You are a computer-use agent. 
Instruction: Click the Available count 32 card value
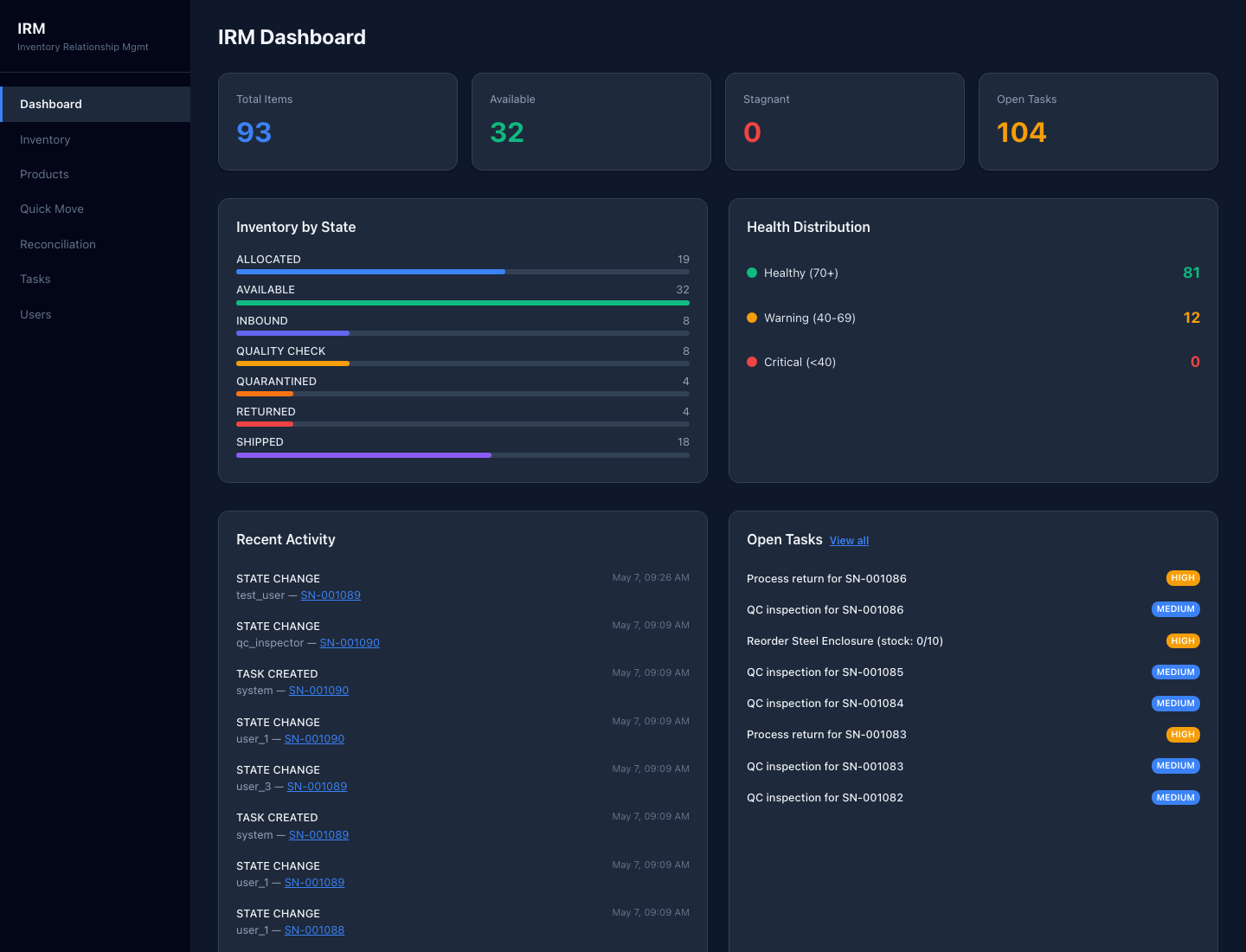point(507,132)
